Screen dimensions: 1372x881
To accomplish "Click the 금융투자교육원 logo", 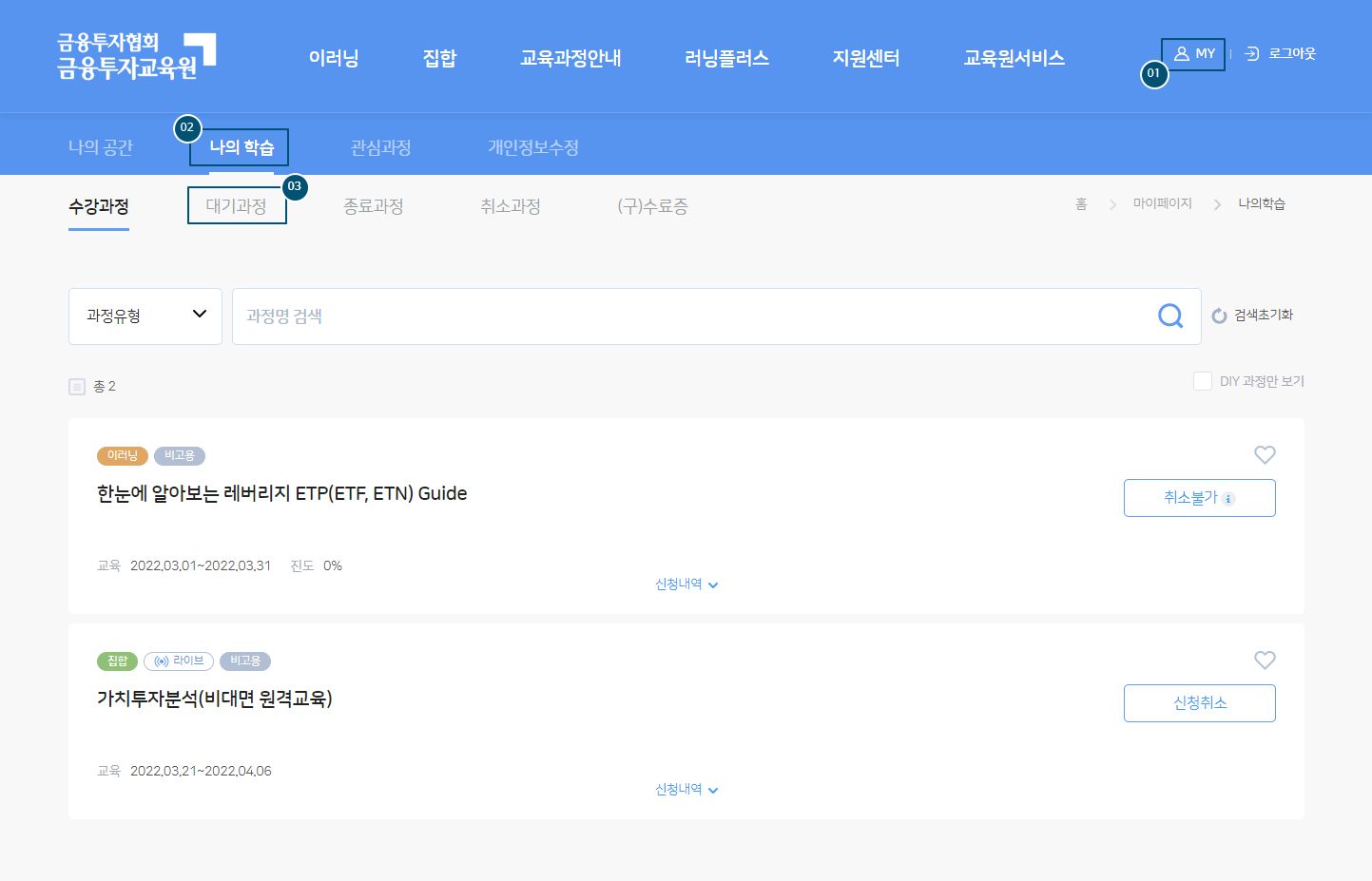I will [x=136, y=56].
